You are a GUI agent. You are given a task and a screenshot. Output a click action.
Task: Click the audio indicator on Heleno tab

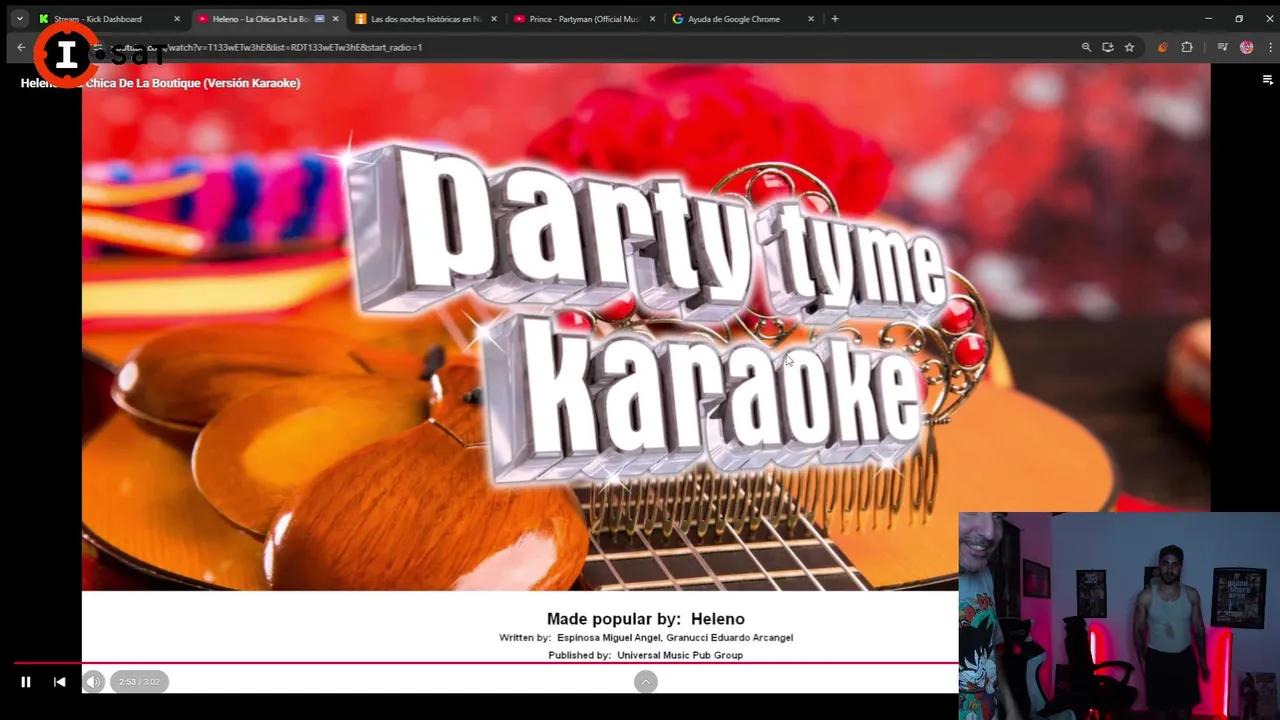(319, 19)
